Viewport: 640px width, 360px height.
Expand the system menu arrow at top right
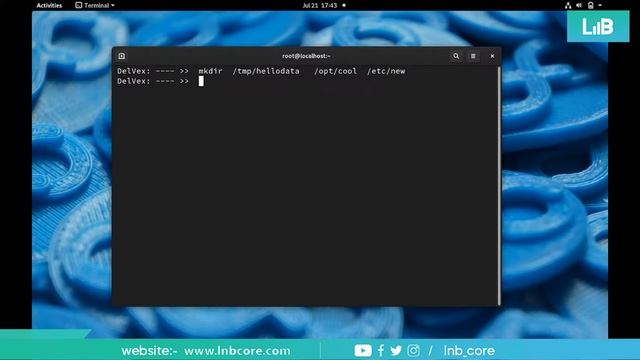(x=600, y=5)
